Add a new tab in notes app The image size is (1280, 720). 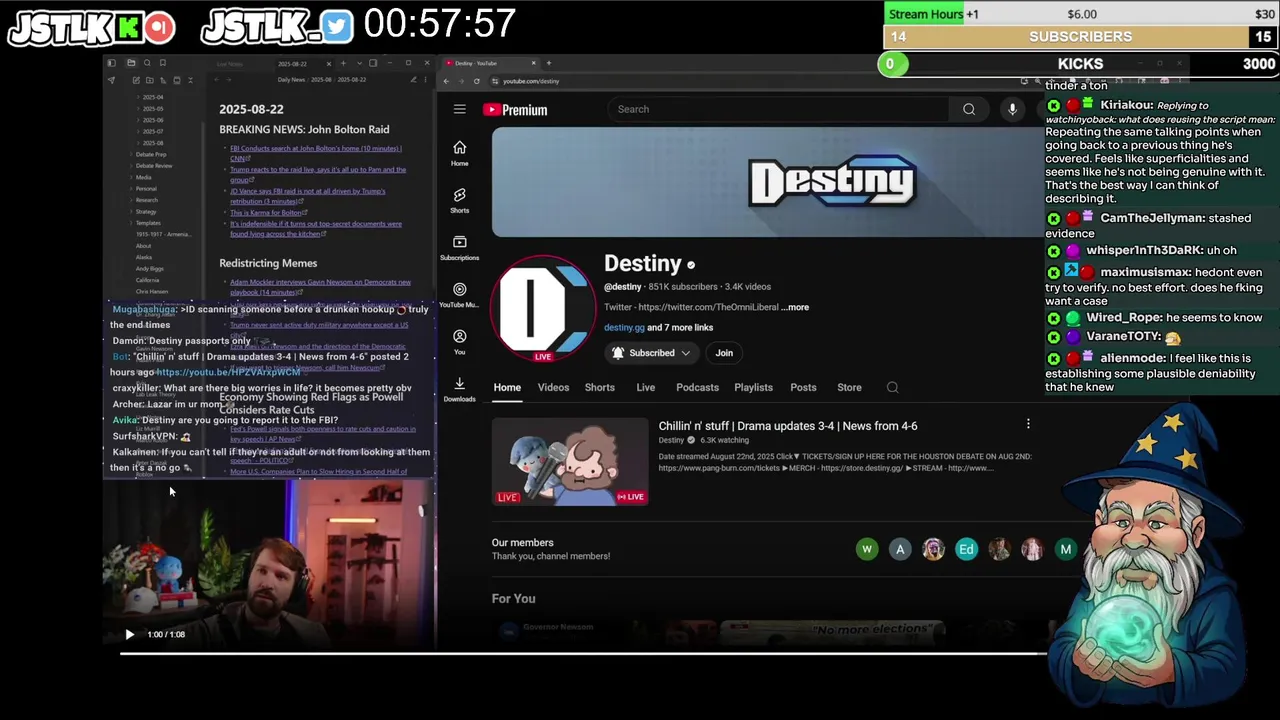click(342, 63)
